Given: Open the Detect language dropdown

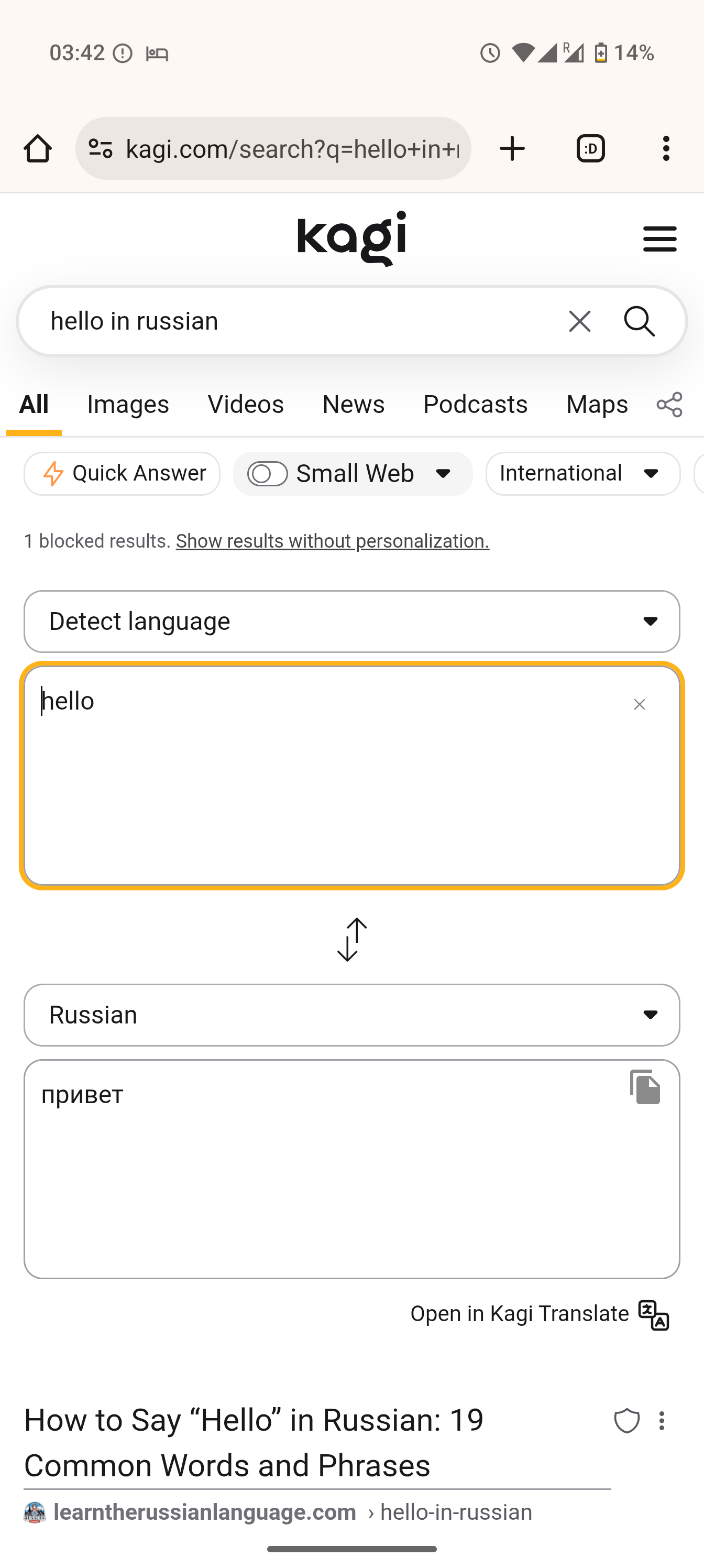Looking at the screenshot, I should (351, 621).
